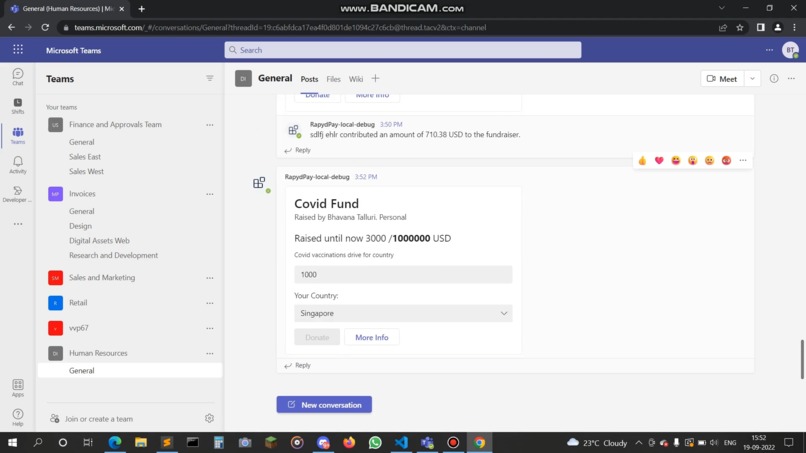The height and width of the screenshot is (453, 806).
Task: Open more channel options next to info icon
Action: [x=792, y=79]
